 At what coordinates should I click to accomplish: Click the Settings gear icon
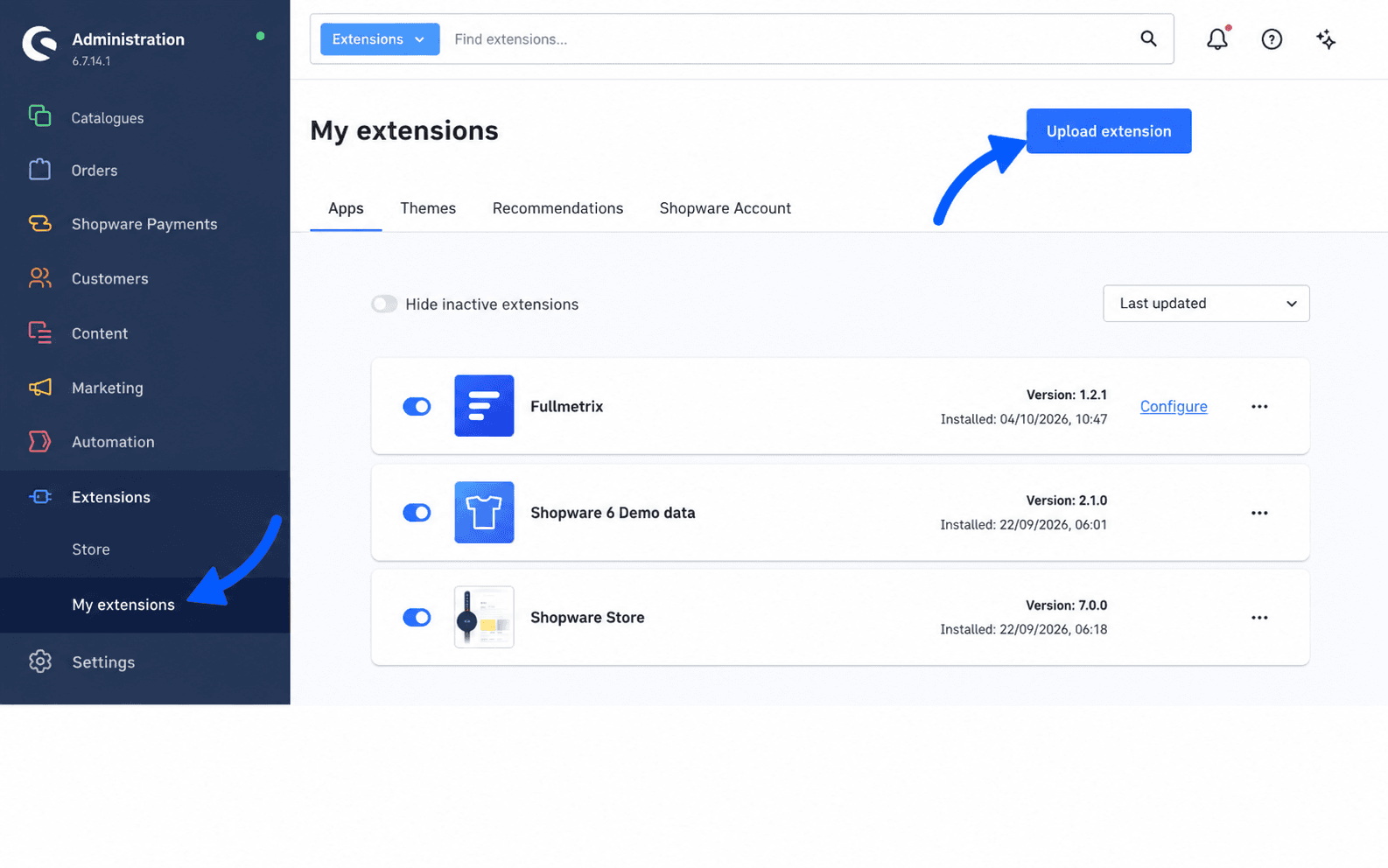[x=39, y=661]
